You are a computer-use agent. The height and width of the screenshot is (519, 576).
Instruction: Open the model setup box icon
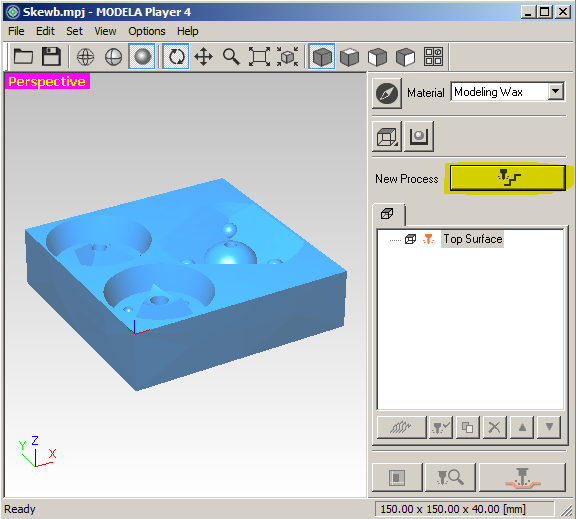(387, 137)
